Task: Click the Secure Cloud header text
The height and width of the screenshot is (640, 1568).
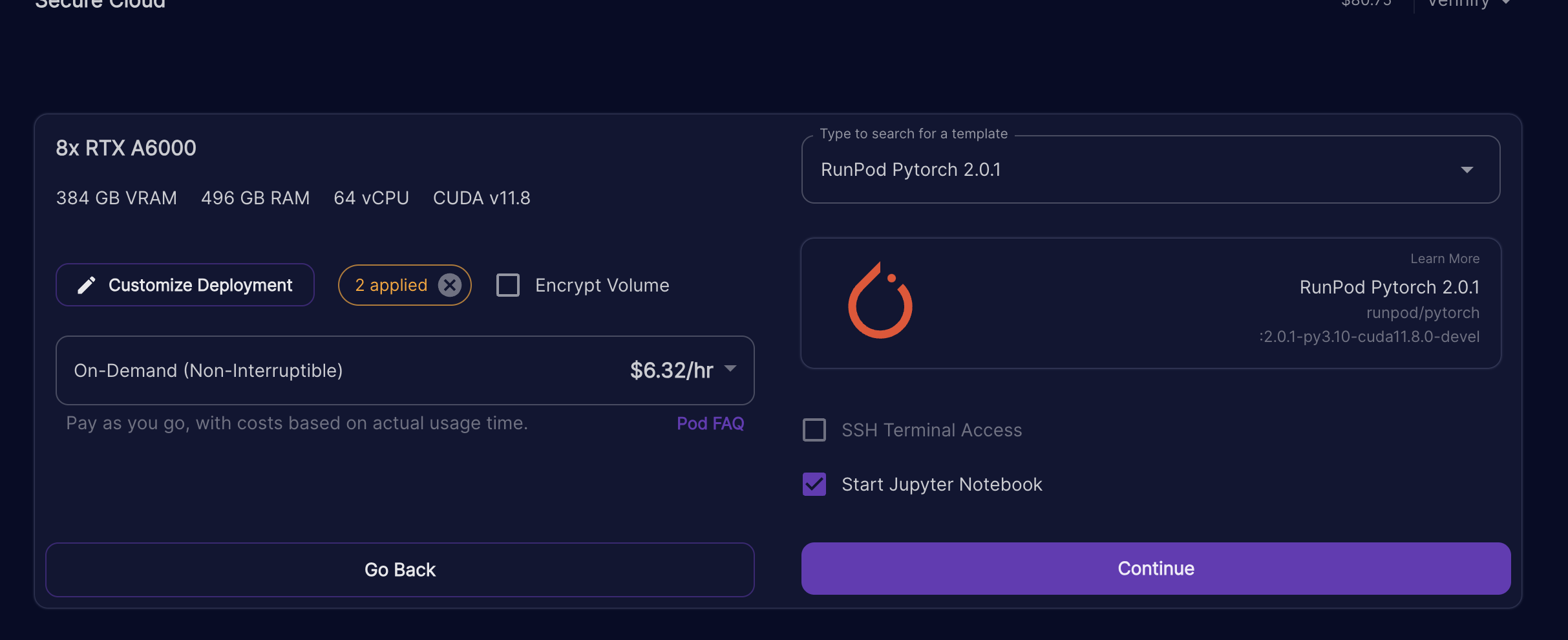Action: [100, 4]
